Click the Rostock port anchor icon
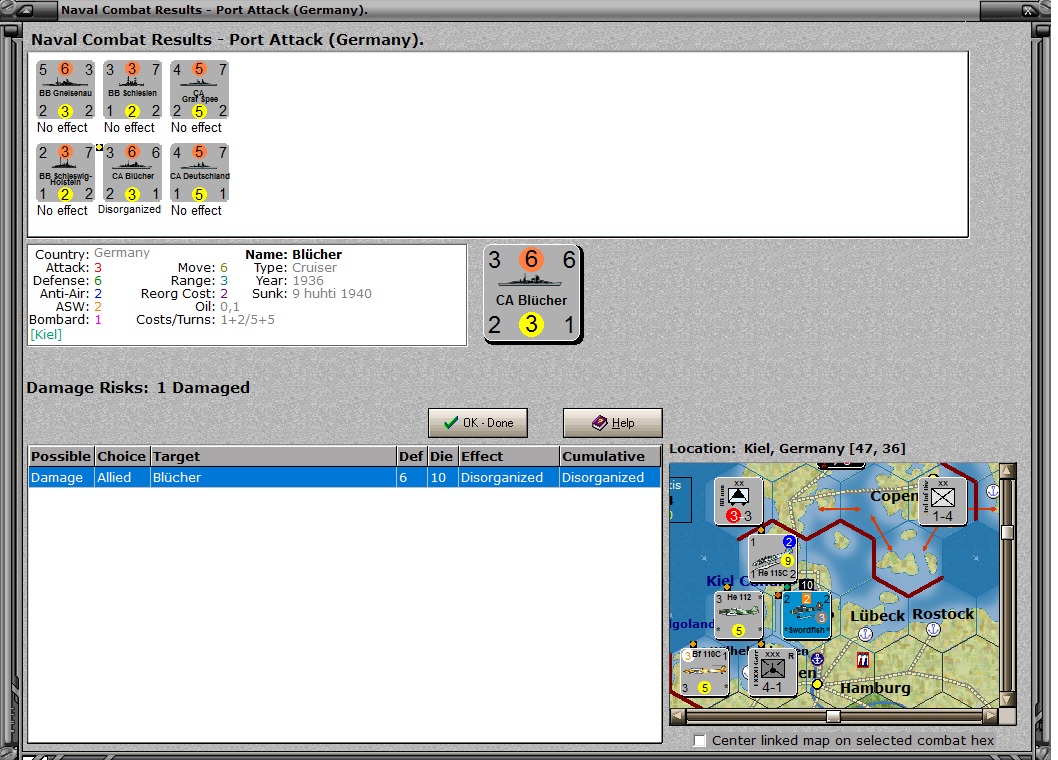The height and width of the screenshot is (760, 1058). pyautogui.click(x=933, y=629)
